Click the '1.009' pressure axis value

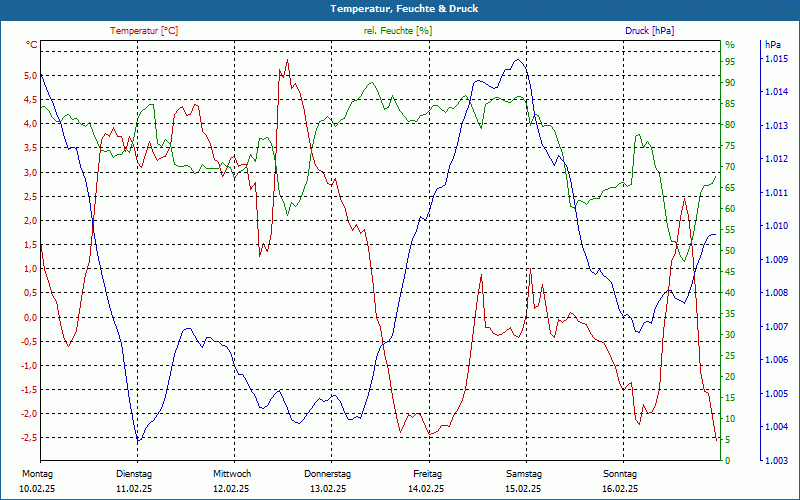point(776,260)
